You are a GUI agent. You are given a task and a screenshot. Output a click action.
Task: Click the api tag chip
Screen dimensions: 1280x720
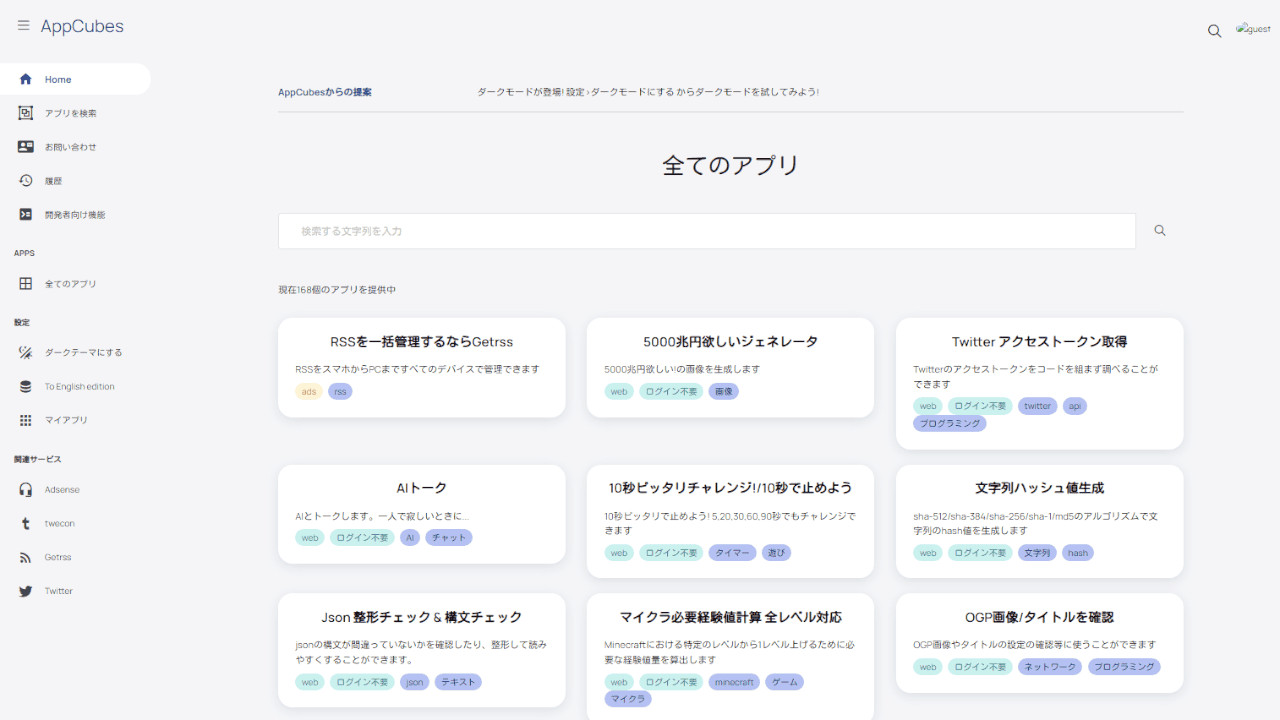(x=1075, y=406)
